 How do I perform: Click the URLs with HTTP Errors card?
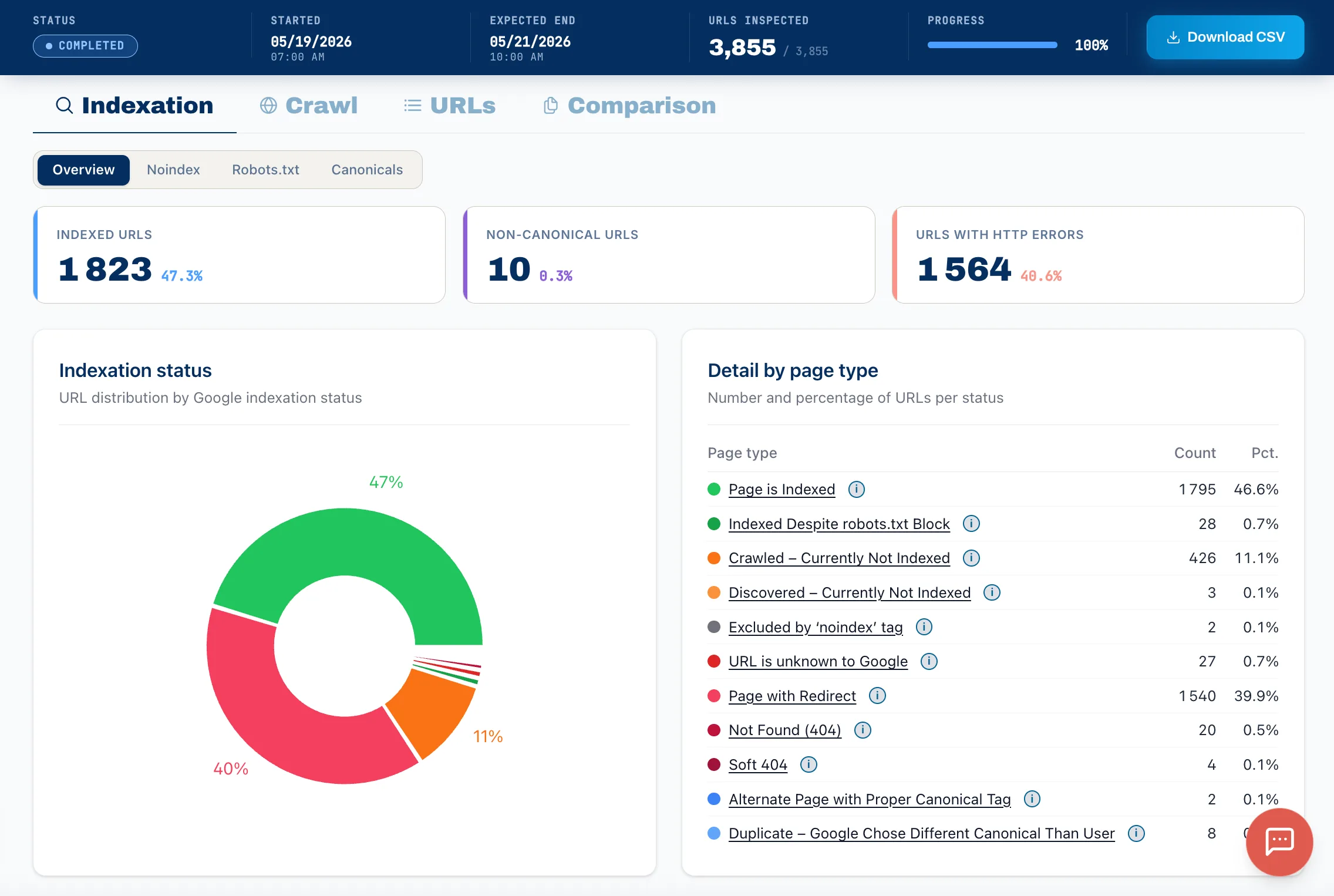1098,255
